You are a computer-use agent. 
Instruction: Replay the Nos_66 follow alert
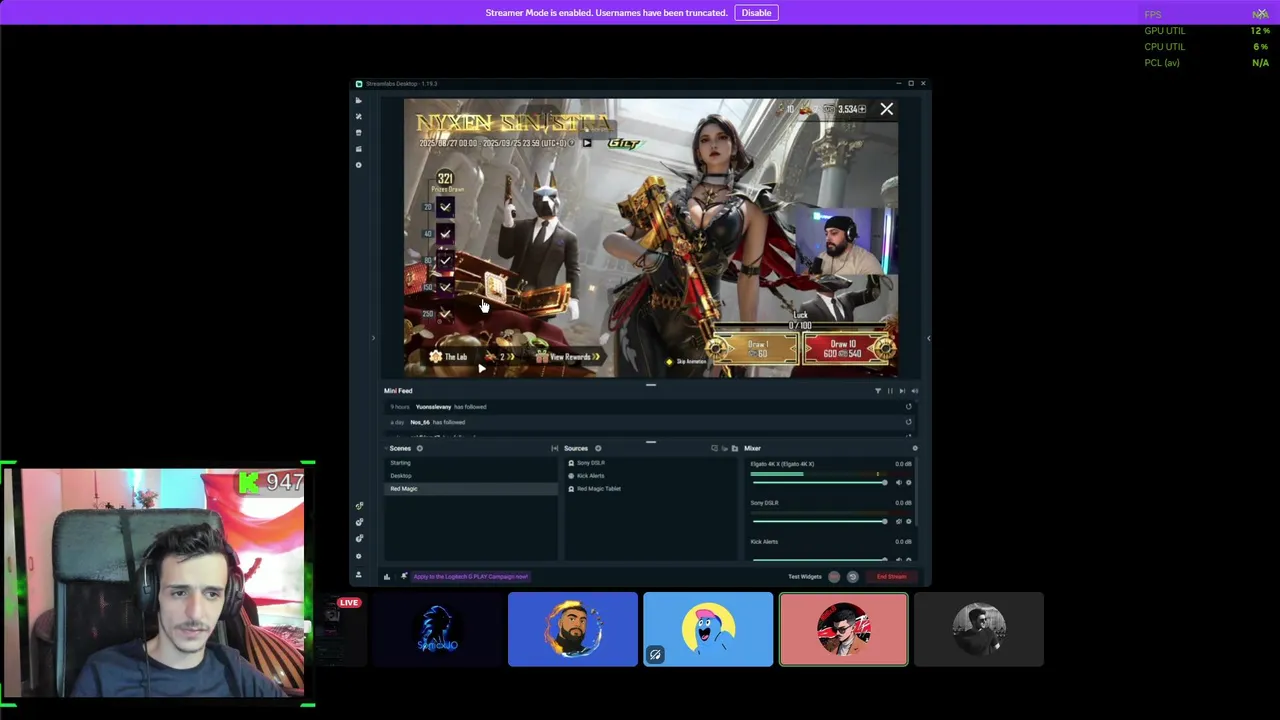(x=908, y=422)
